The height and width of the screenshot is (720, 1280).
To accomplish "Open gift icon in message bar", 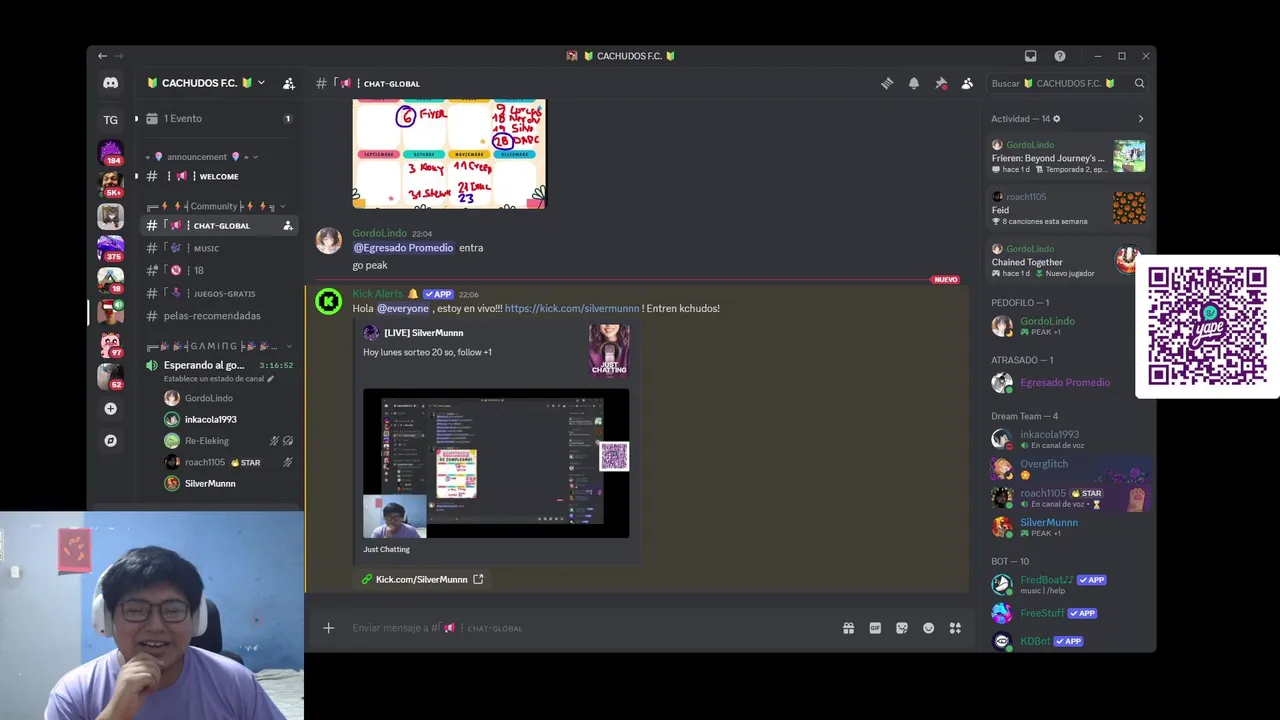I will (x=848, y=628).
